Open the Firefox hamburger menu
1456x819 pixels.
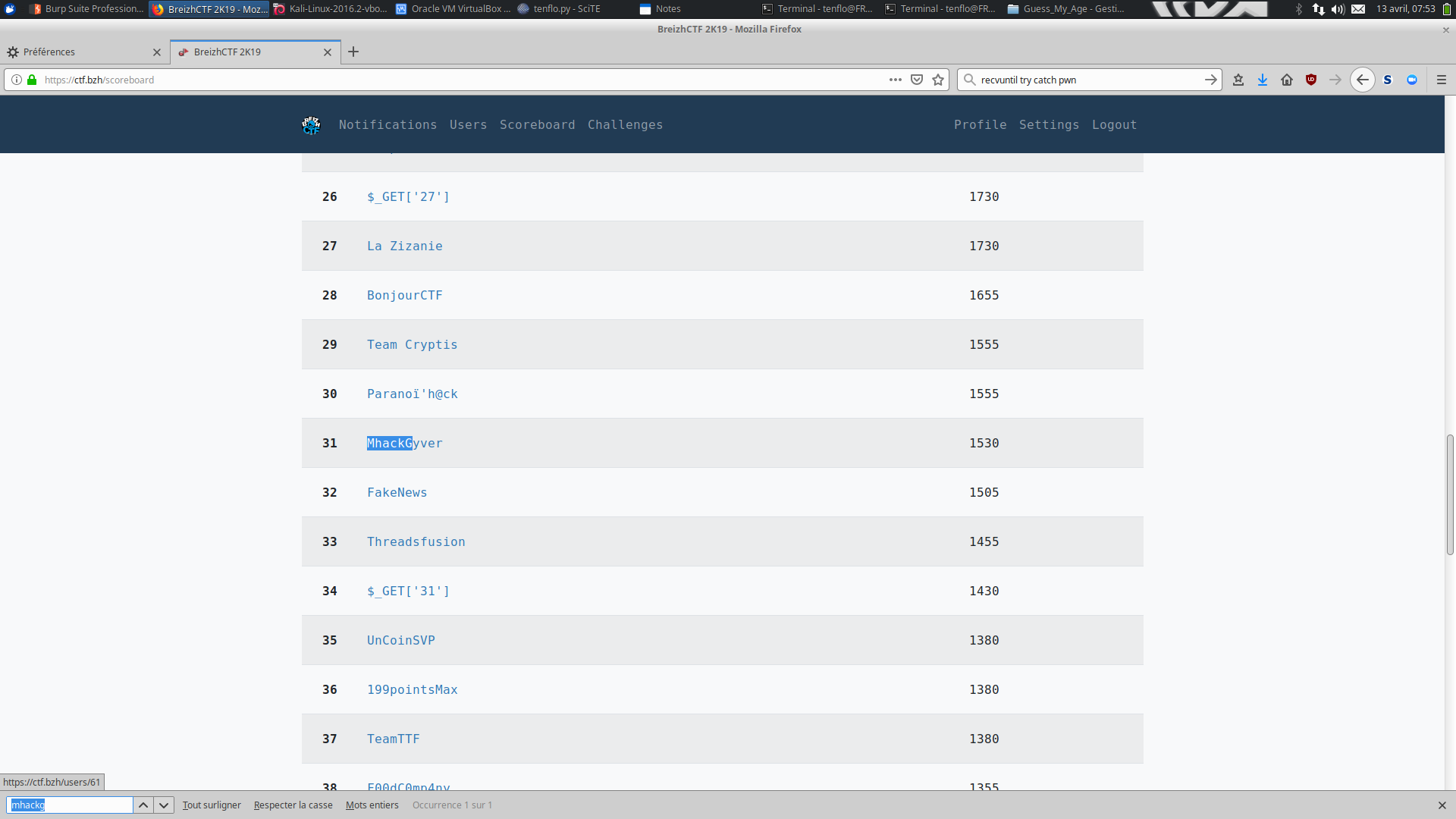click(1442, 80)
